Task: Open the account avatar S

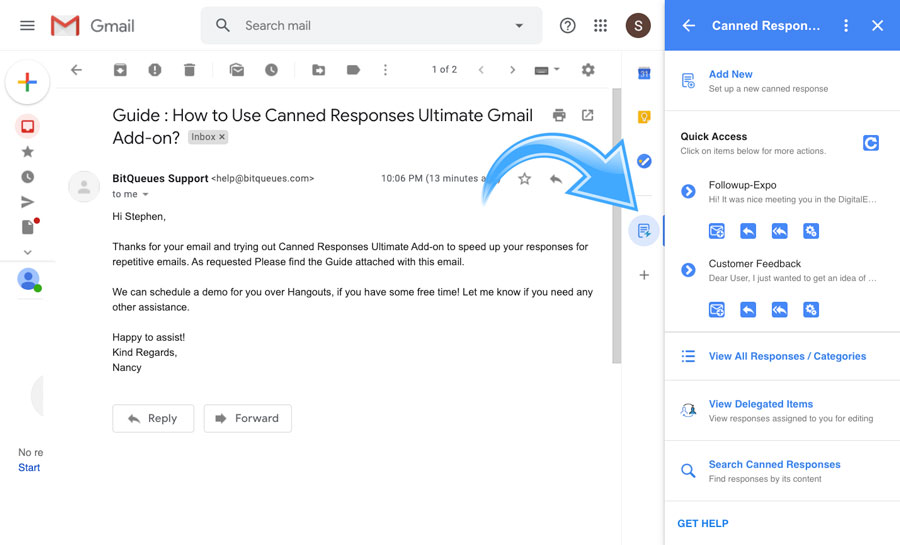Action: point(638,25)
